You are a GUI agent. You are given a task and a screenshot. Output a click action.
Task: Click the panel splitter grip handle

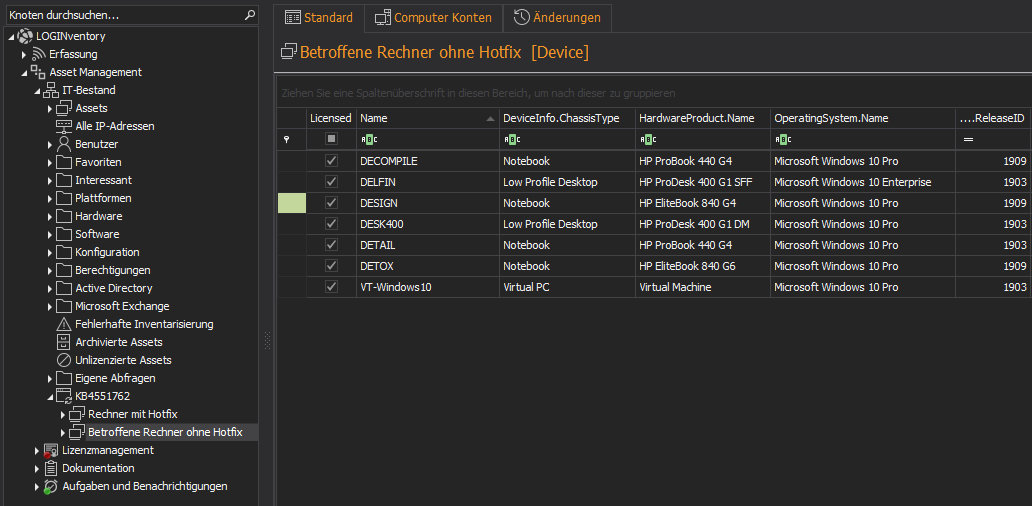(x=267, y=340)
